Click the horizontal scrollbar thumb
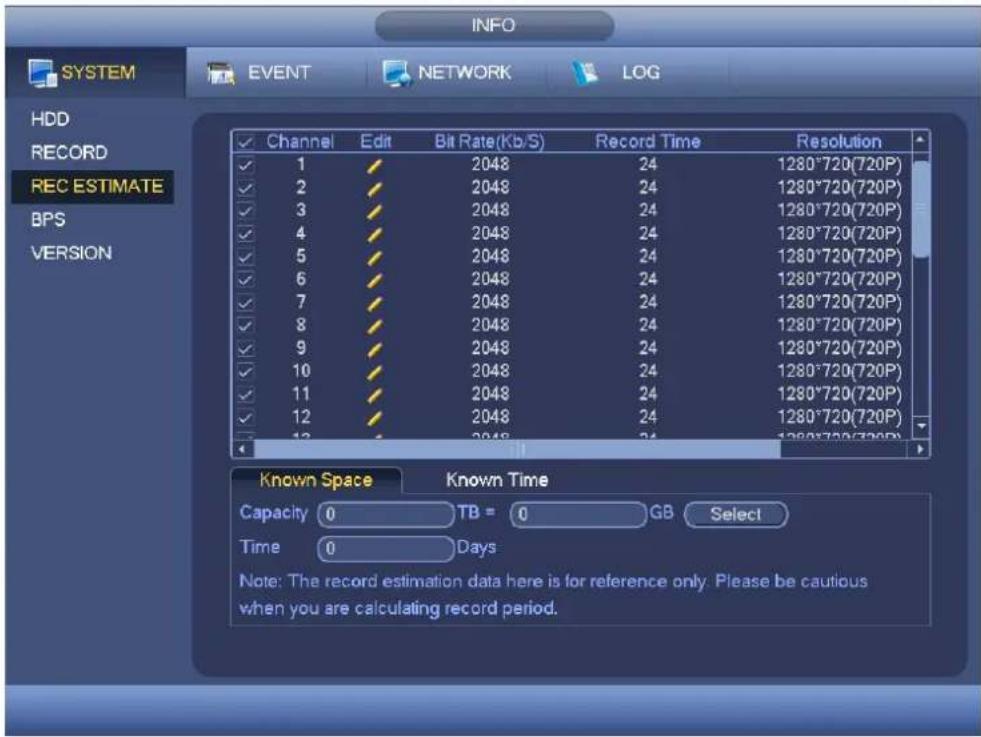 (x=517, y=449)
